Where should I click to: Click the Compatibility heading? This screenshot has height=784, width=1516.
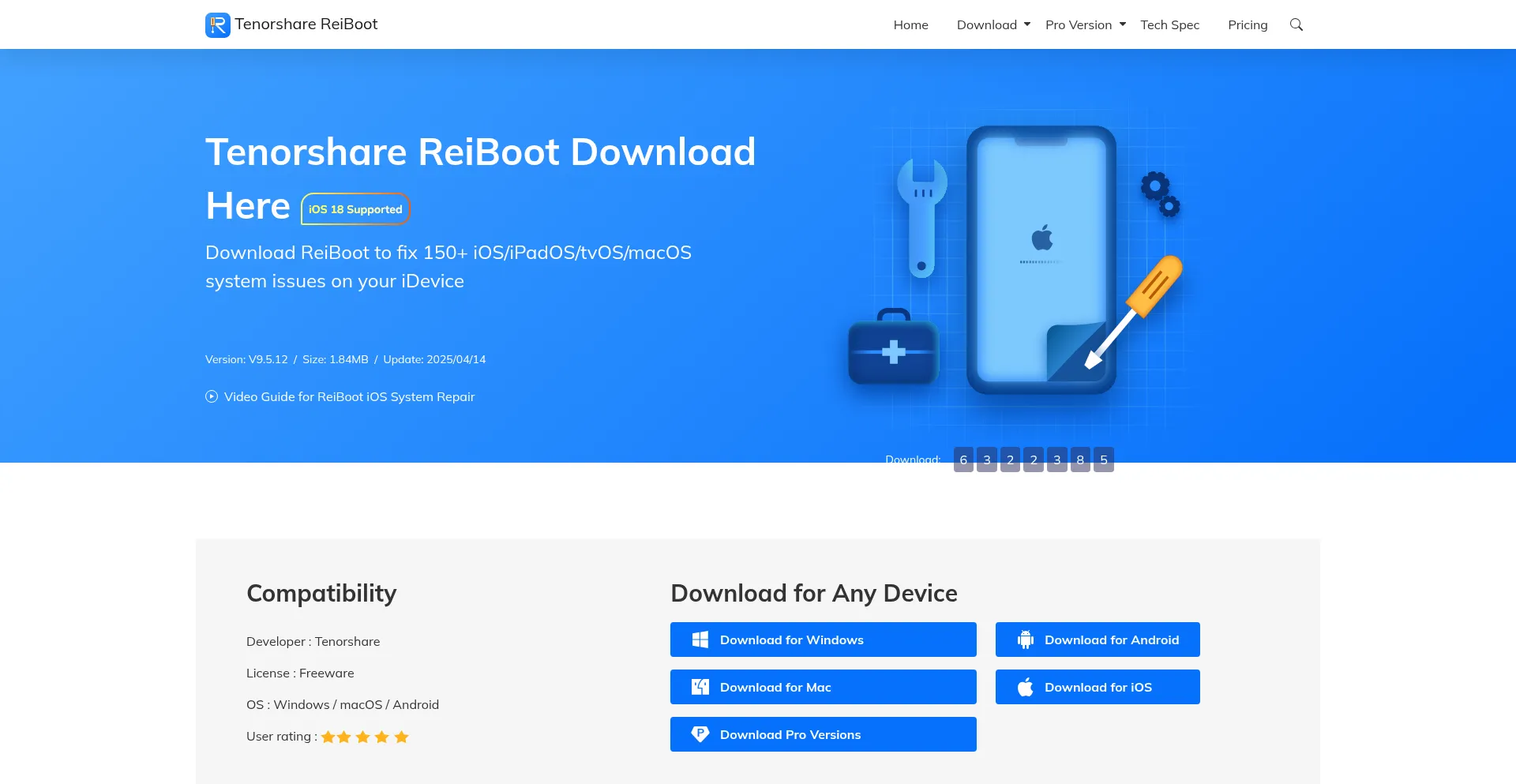pos(321,593)
